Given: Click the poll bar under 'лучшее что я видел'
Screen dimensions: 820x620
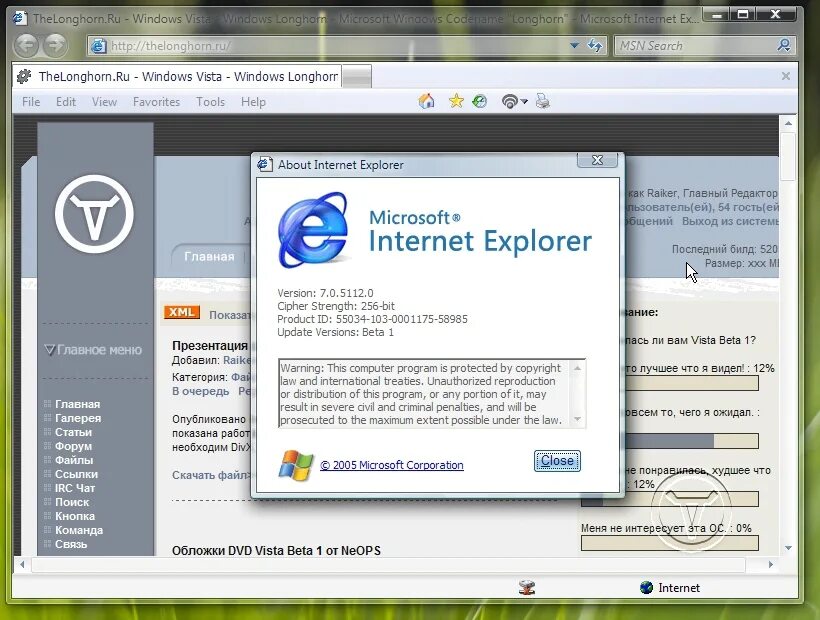Looking at the screenshot, I should click(x=691, y=383).
